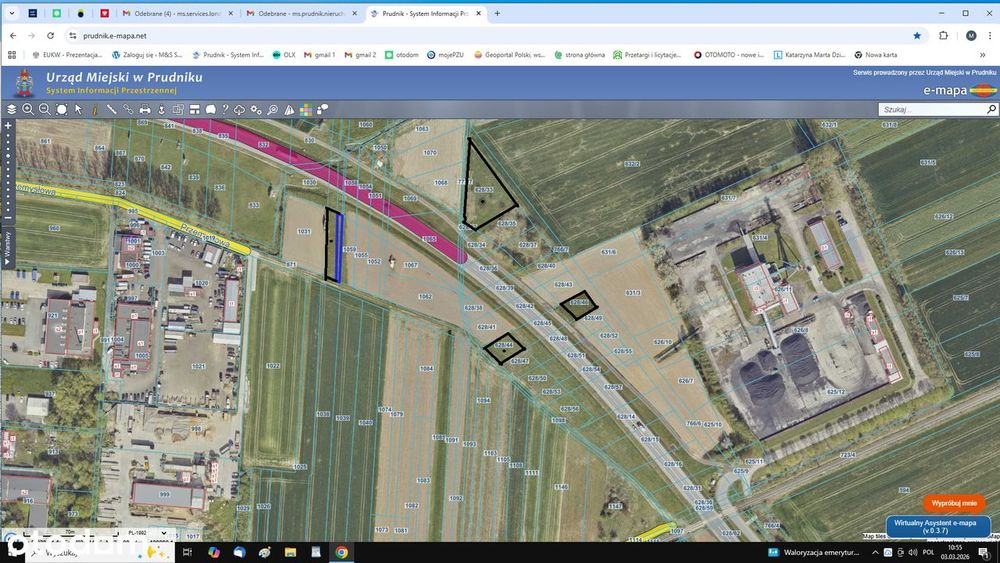Image resolution: width=1000 pixels, height=563 pixels.
Task: Open the EUKW bookmark
Action: [67, 55]
